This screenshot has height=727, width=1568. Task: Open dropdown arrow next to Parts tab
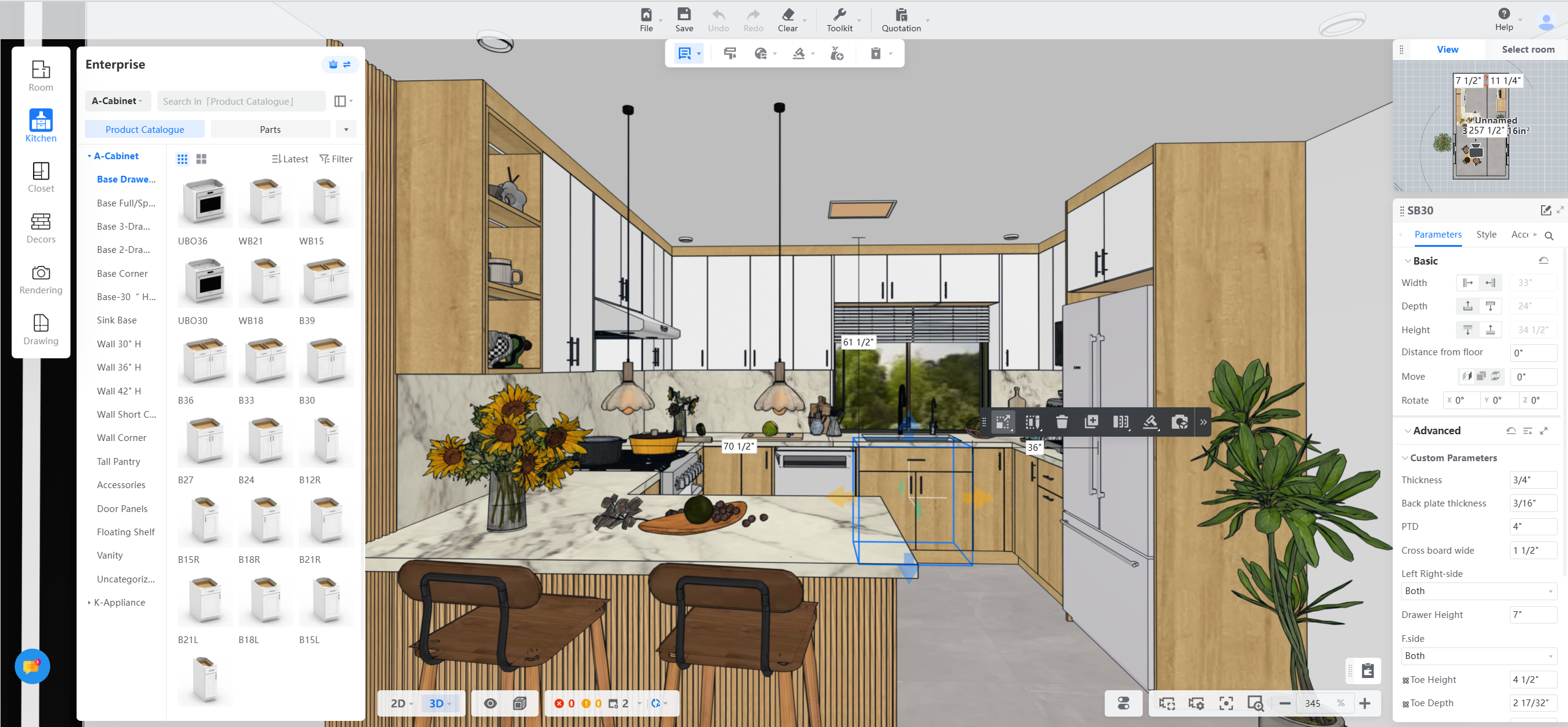(x=346, y=129)
